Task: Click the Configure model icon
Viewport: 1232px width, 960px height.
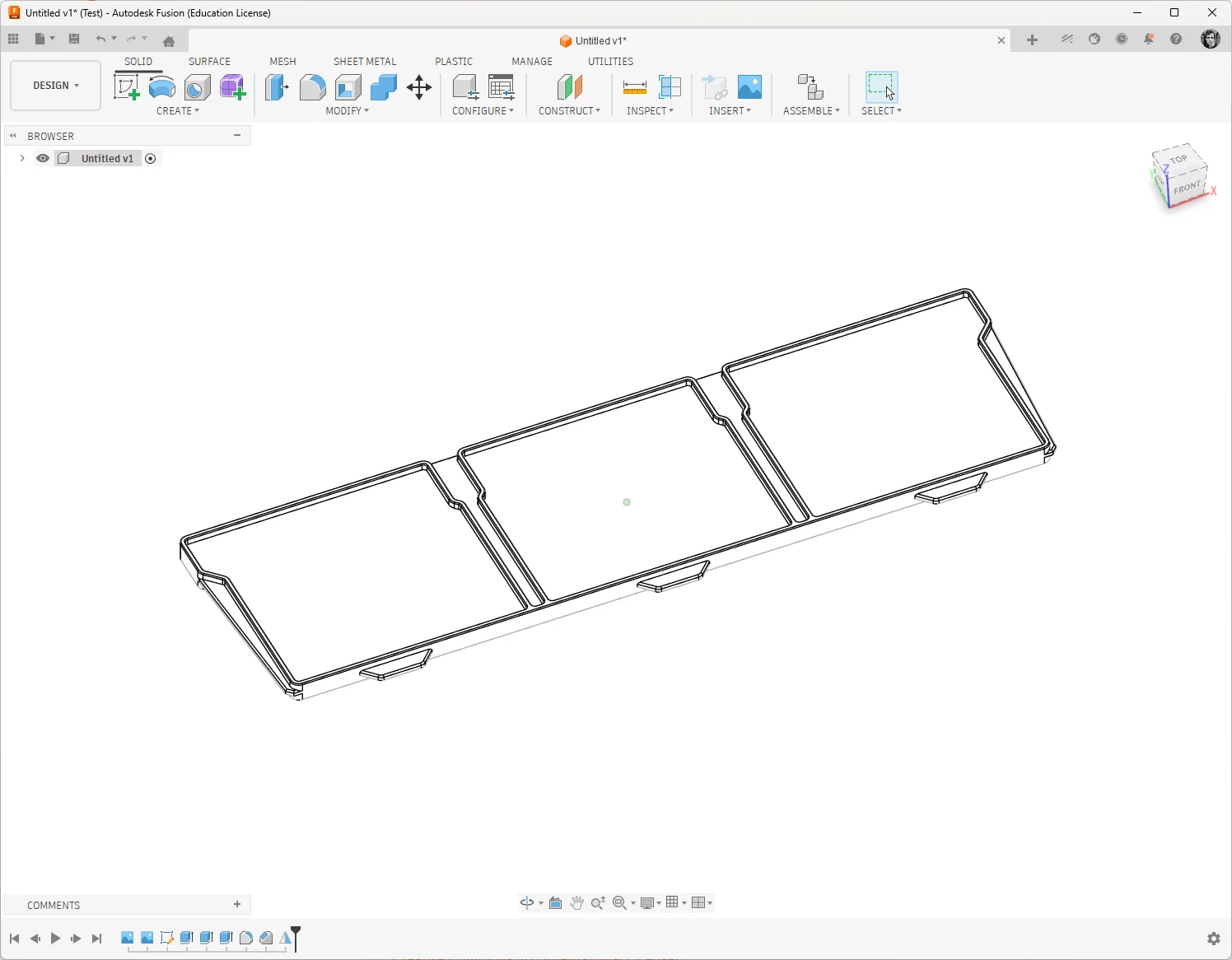Action: [465, 87]
